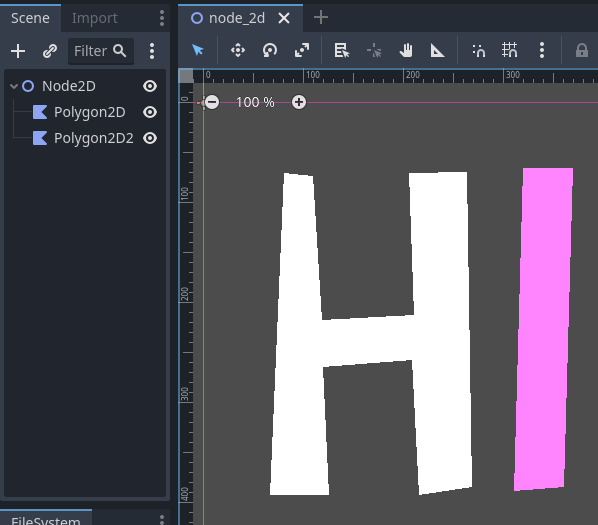Select the Polygon2D2 node
The image size is (598, 525).
[x=94, y=138]
